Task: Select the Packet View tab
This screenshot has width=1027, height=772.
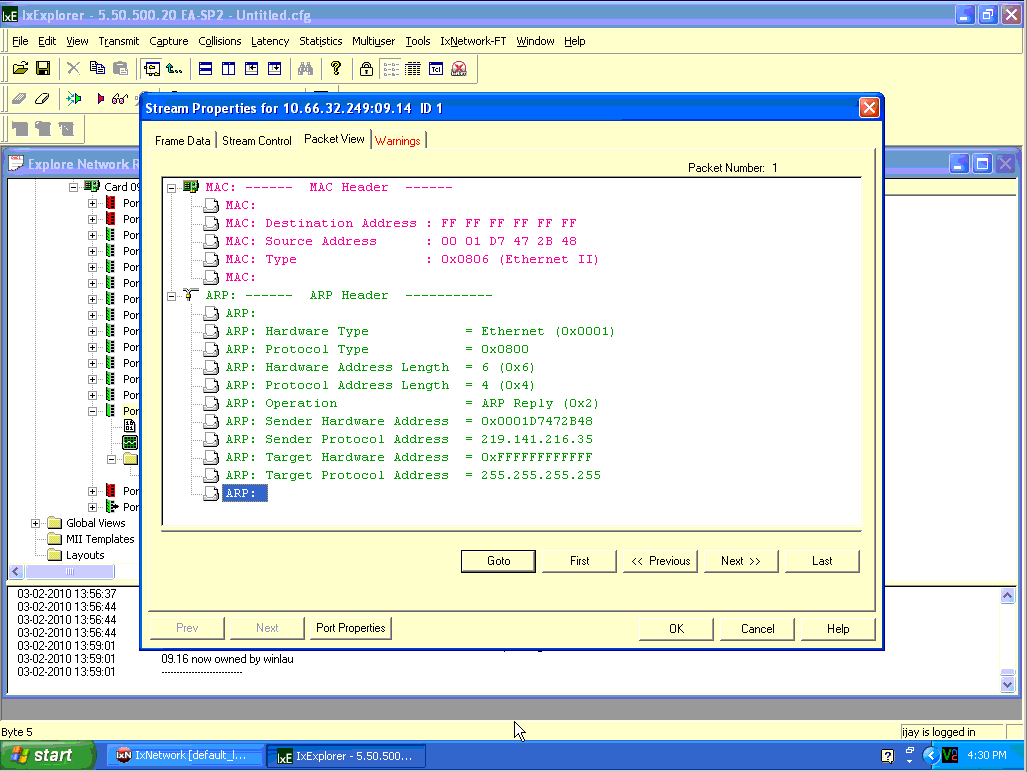Action: pyautogui.click(x=334, y=139)
